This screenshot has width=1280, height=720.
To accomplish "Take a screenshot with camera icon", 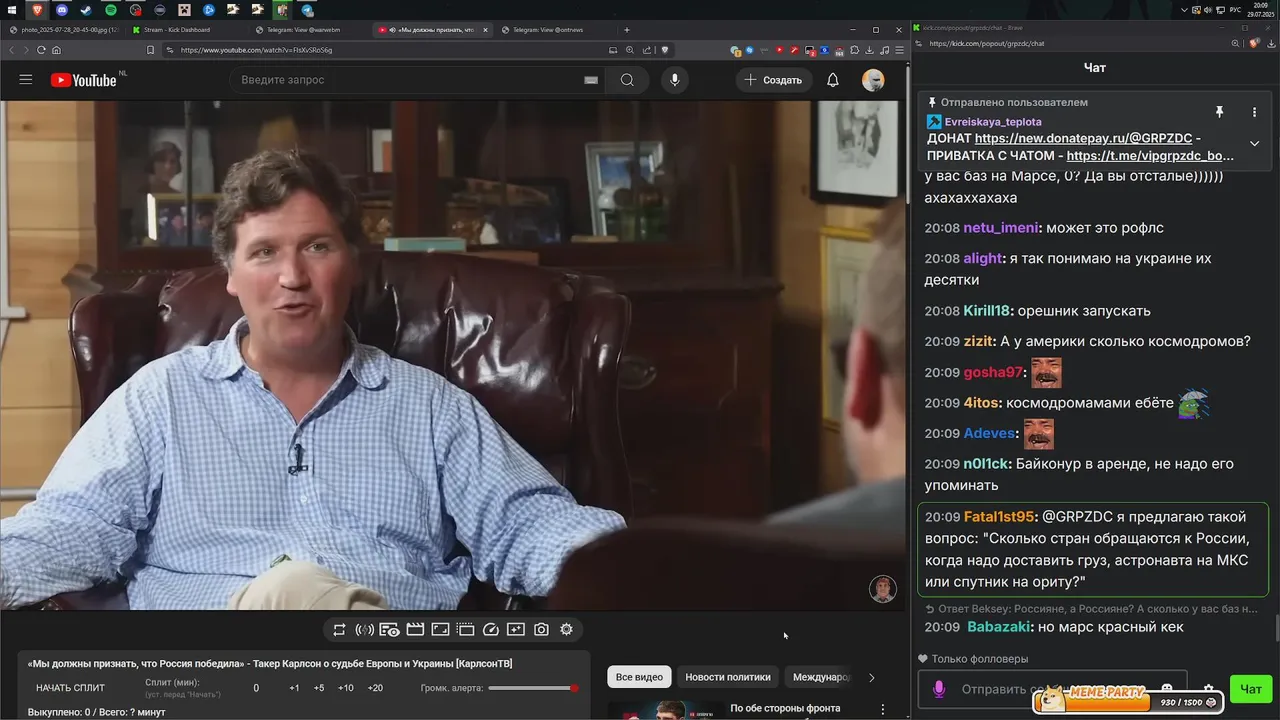I will 541,630.
